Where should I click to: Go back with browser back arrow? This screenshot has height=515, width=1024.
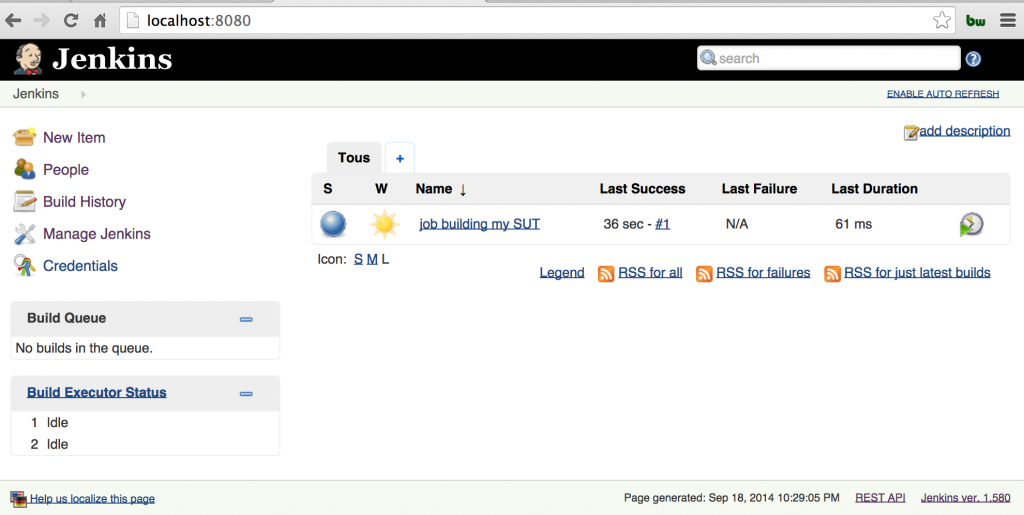pyautogui.click(x=13, y=20)
